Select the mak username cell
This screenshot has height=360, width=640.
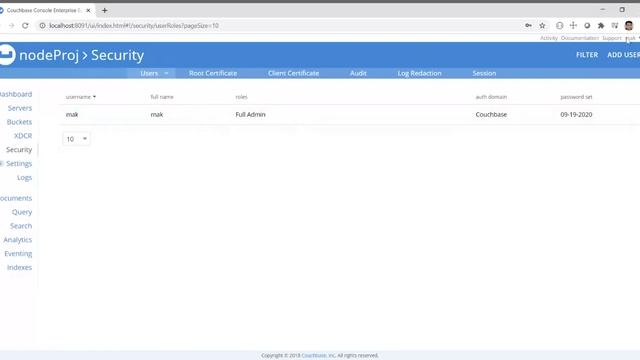72,115
